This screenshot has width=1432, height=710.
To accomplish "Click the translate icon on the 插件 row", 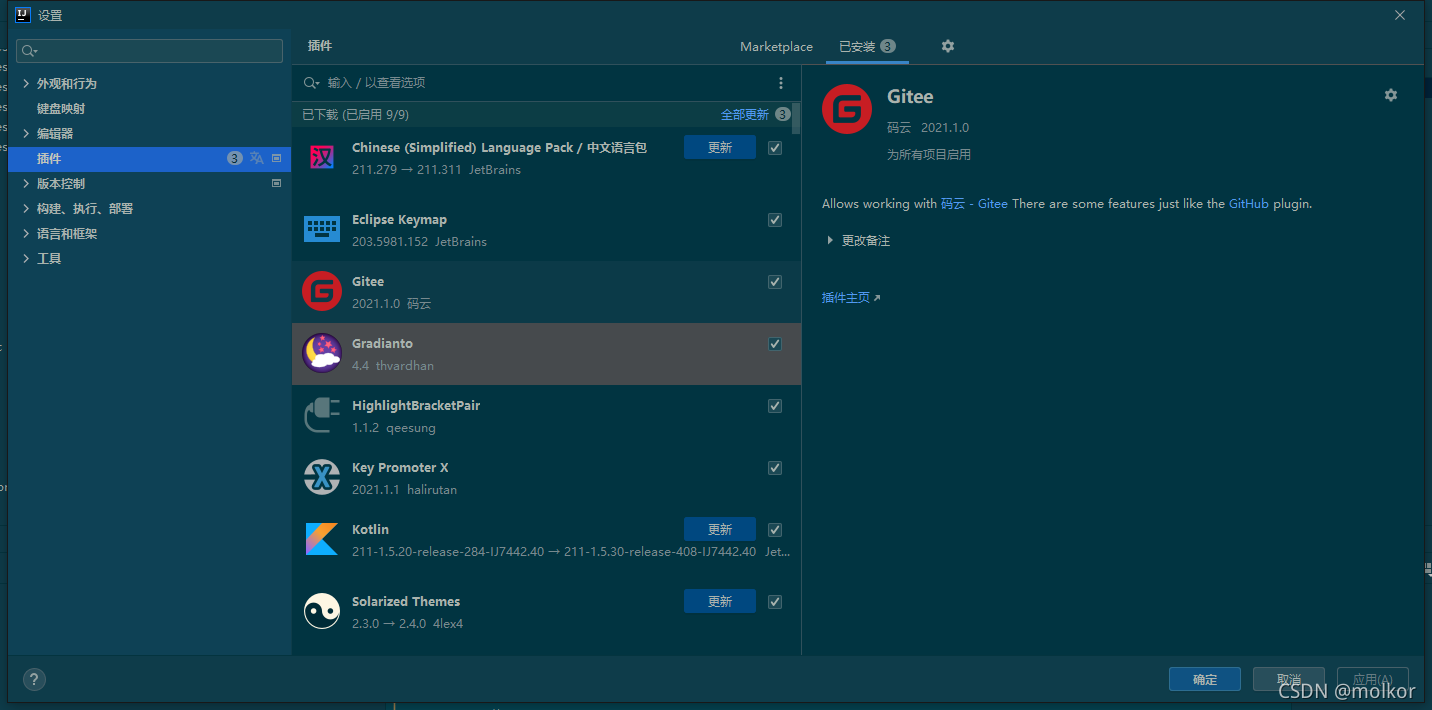I will pos(257,158).
